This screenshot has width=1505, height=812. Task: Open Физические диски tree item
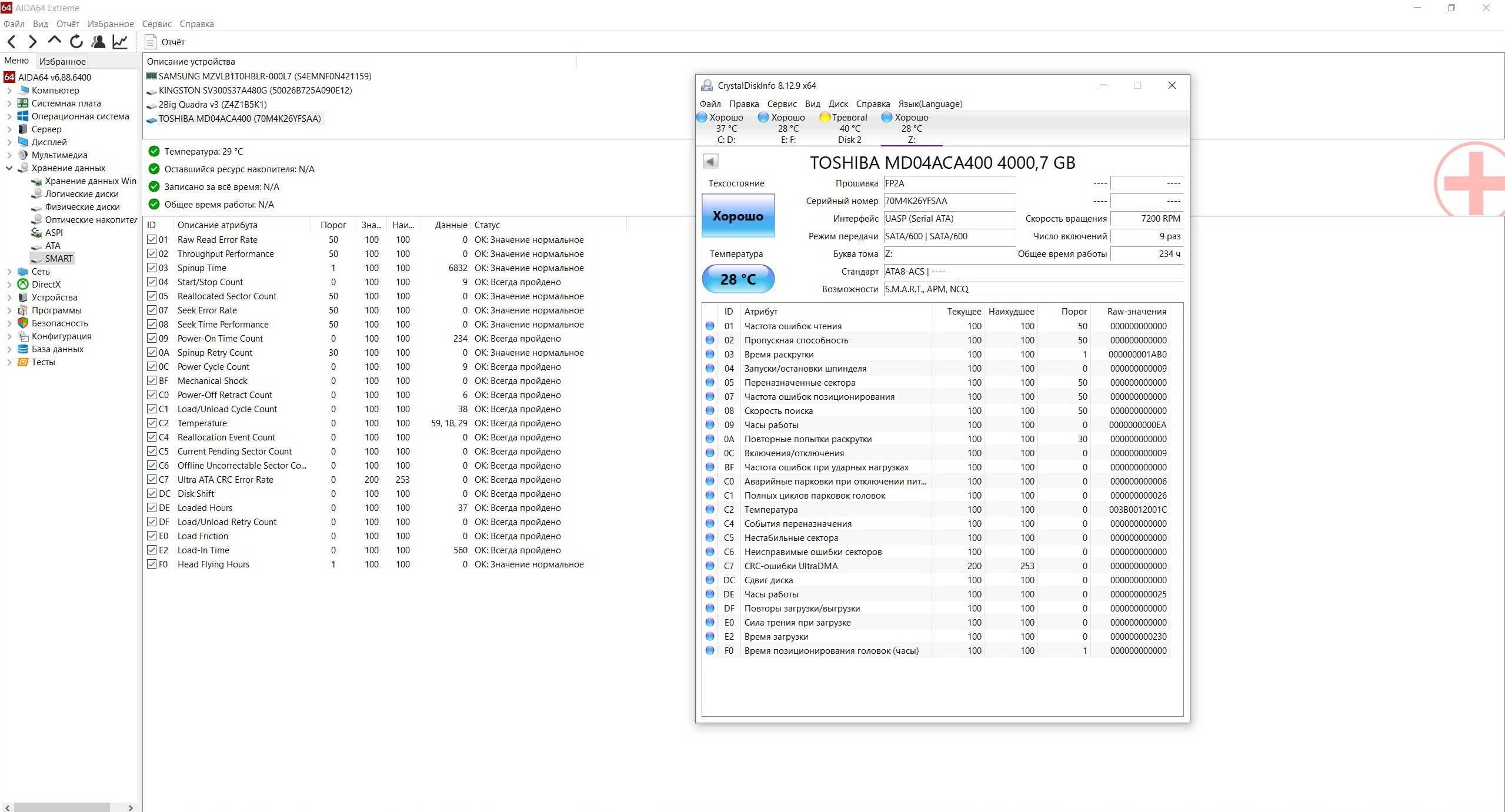(75, 207)
